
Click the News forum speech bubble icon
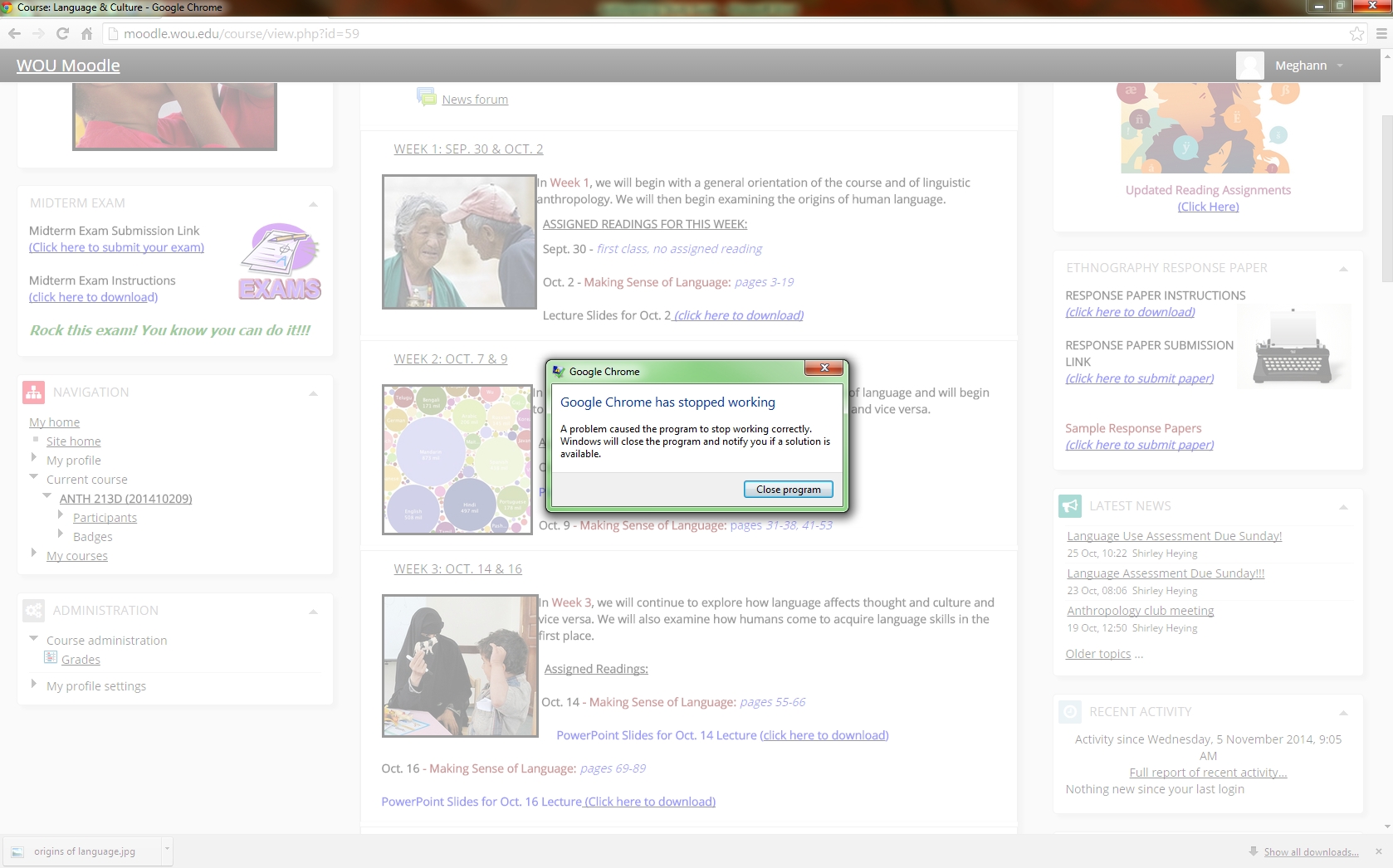point(426,98)
